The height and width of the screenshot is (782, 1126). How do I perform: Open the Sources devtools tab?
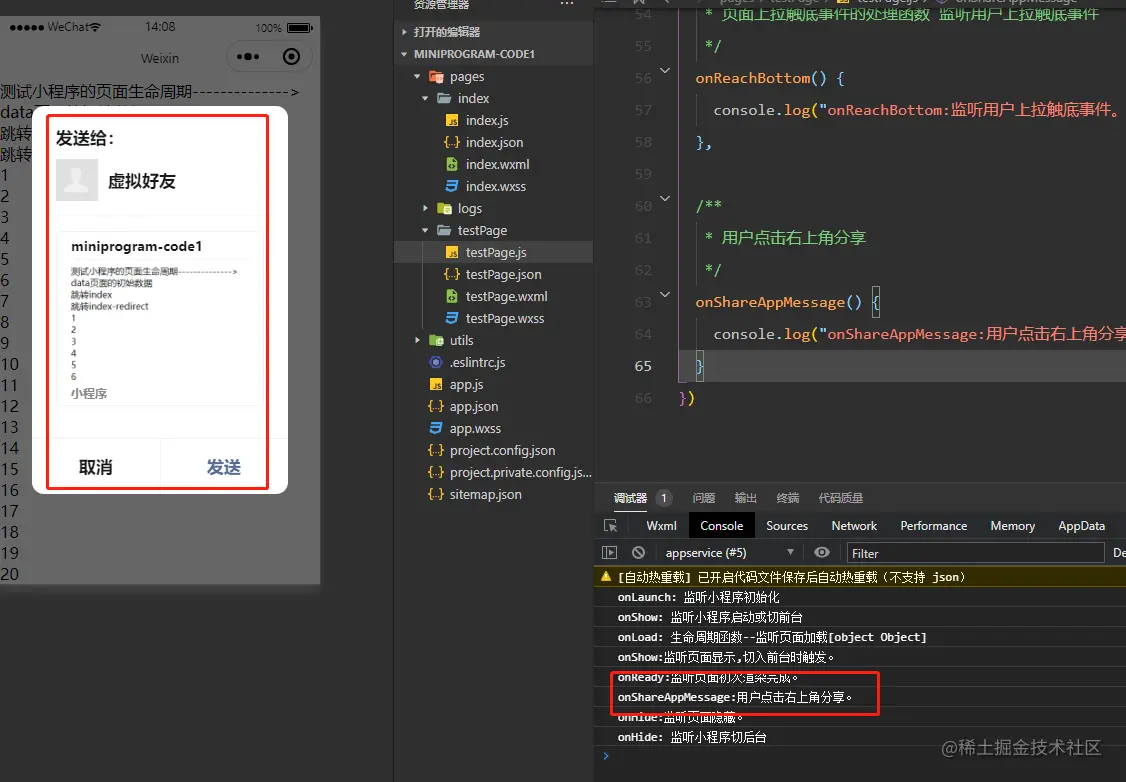(787, 526)
